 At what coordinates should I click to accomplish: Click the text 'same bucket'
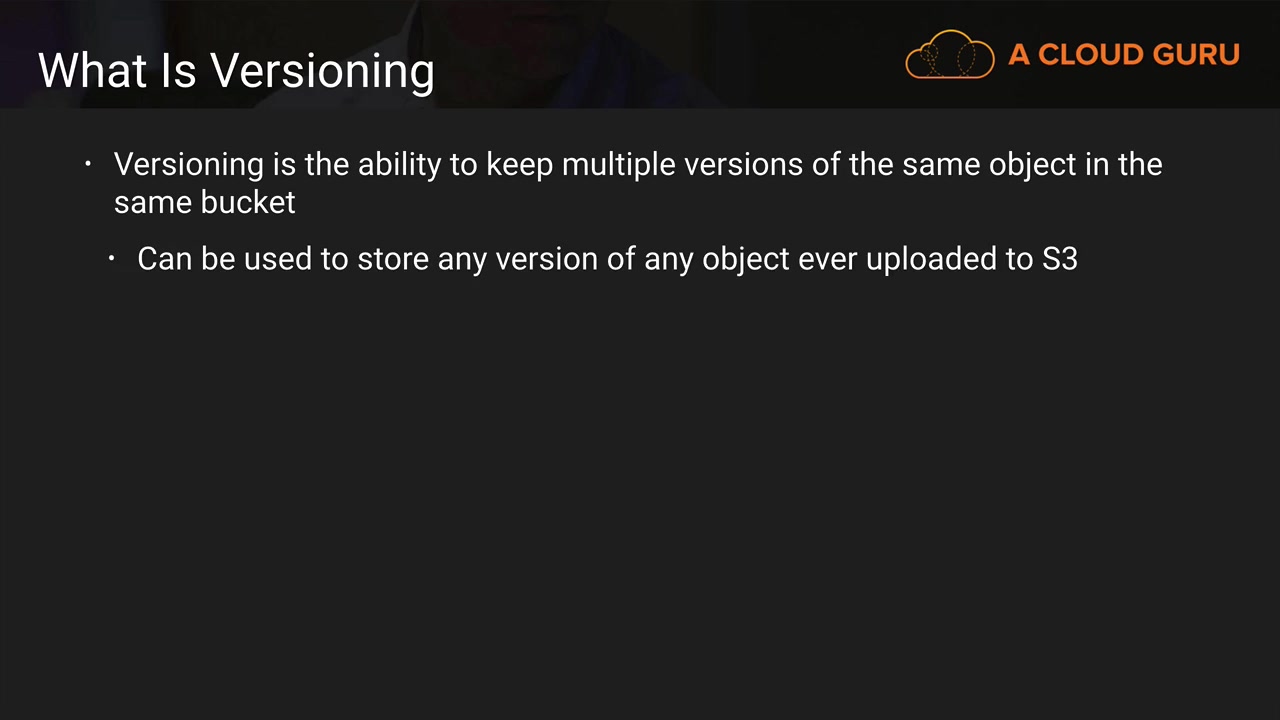coord(205,202)
